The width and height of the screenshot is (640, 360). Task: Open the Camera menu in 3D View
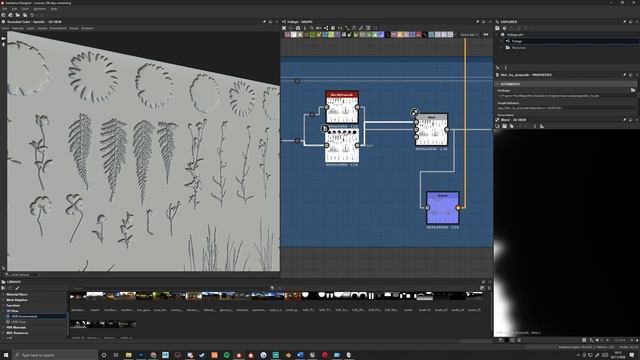pyautogui.click(x=42, y=29)
